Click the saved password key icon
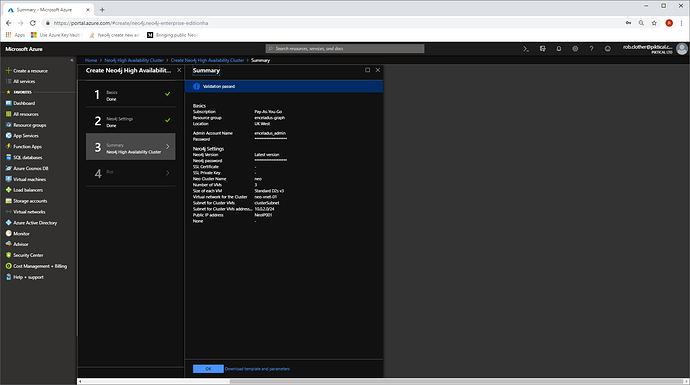The image size is (690, 385). click(628, 23)
